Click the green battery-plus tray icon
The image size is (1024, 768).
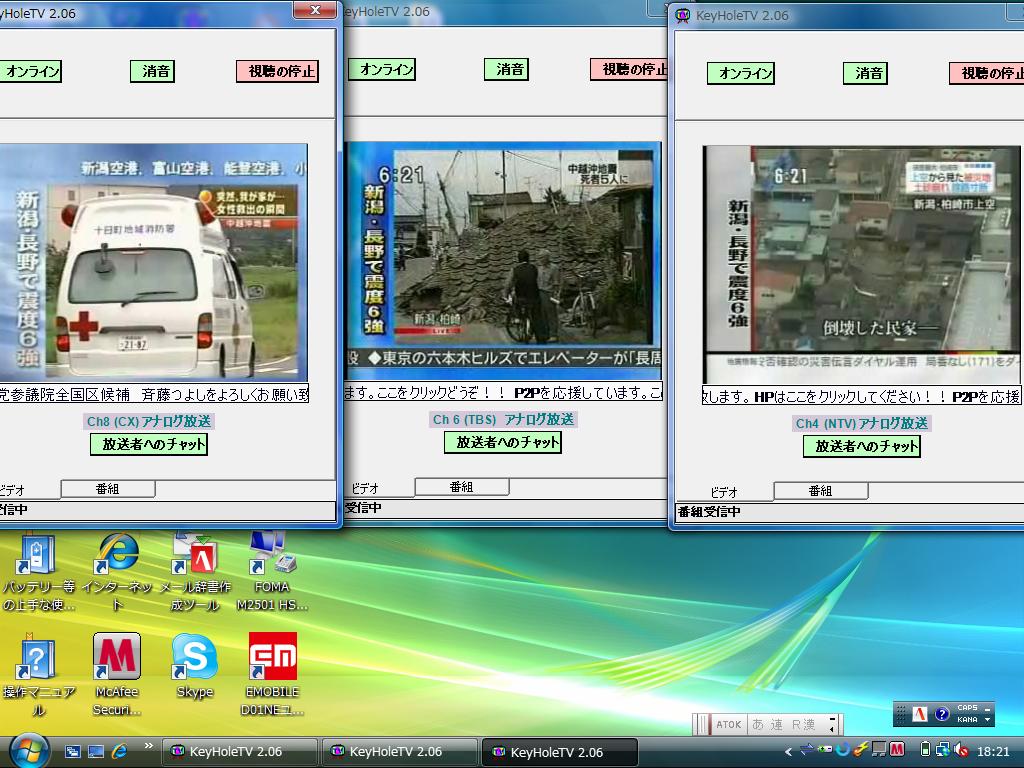(x=825, y=750)
